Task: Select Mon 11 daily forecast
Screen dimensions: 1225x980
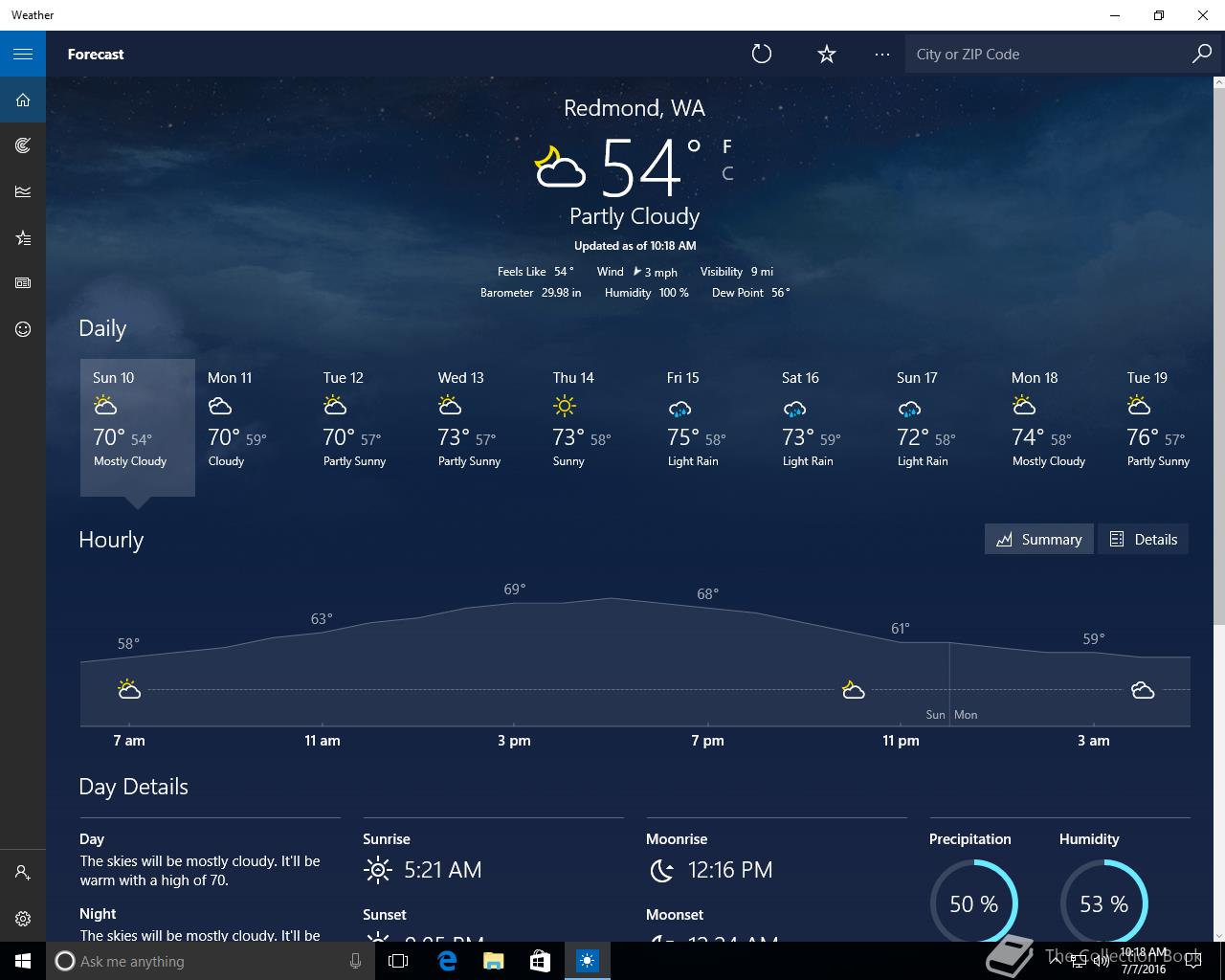Action: pos(253,428)
